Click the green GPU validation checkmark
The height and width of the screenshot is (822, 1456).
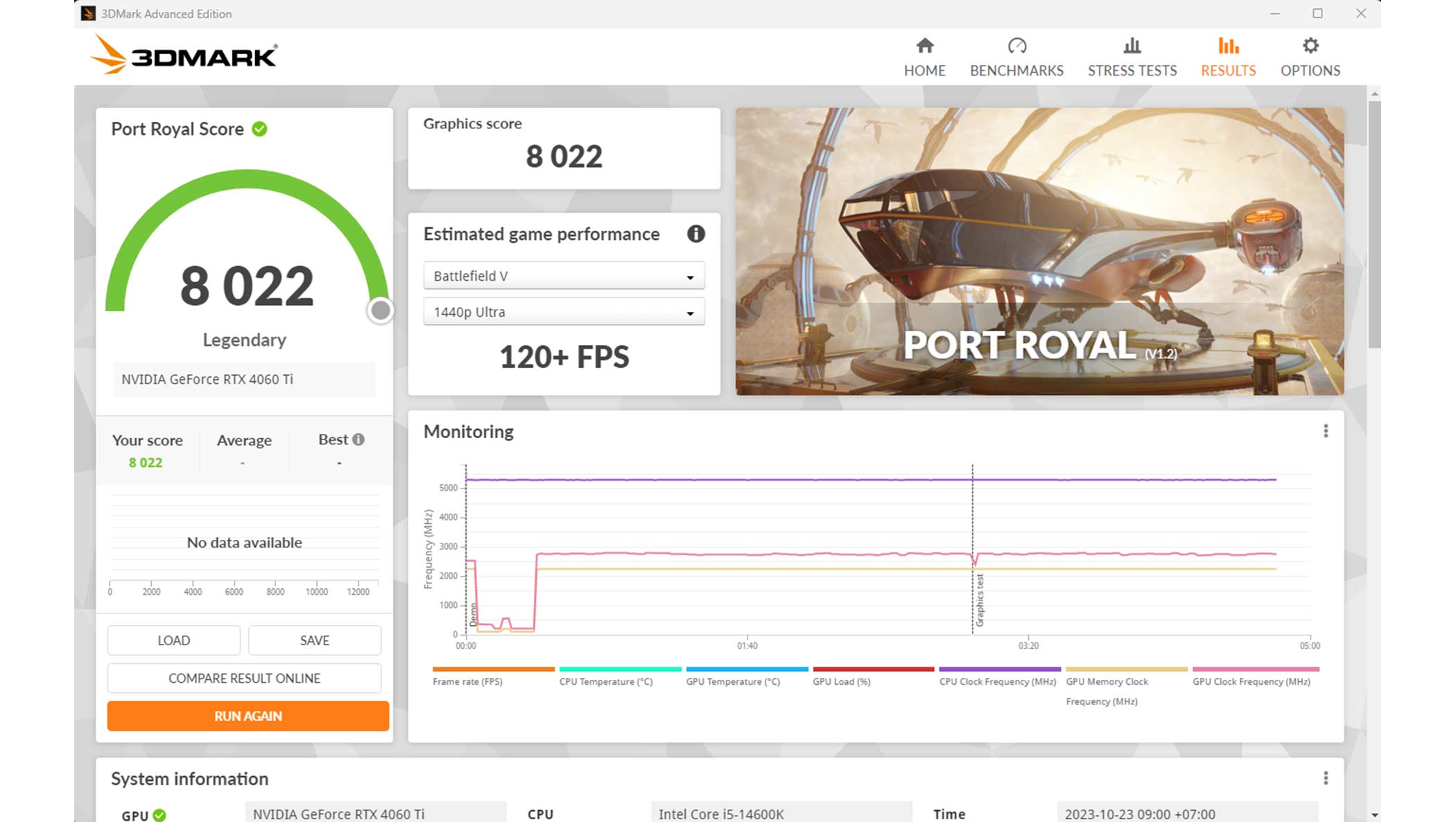(x=159, y=815)
